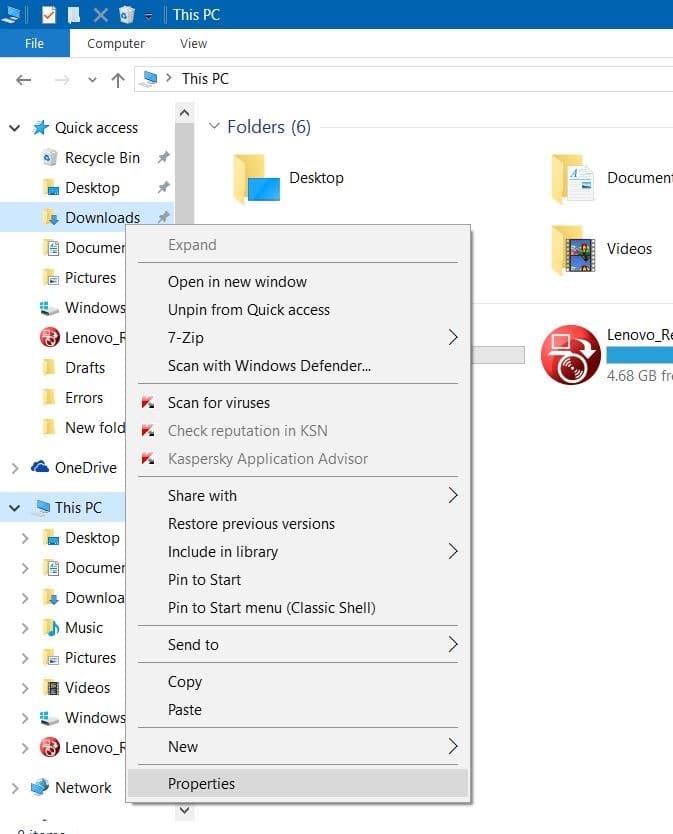Choose Pin to Start menu (Classic Shell)

pos(298,608)
